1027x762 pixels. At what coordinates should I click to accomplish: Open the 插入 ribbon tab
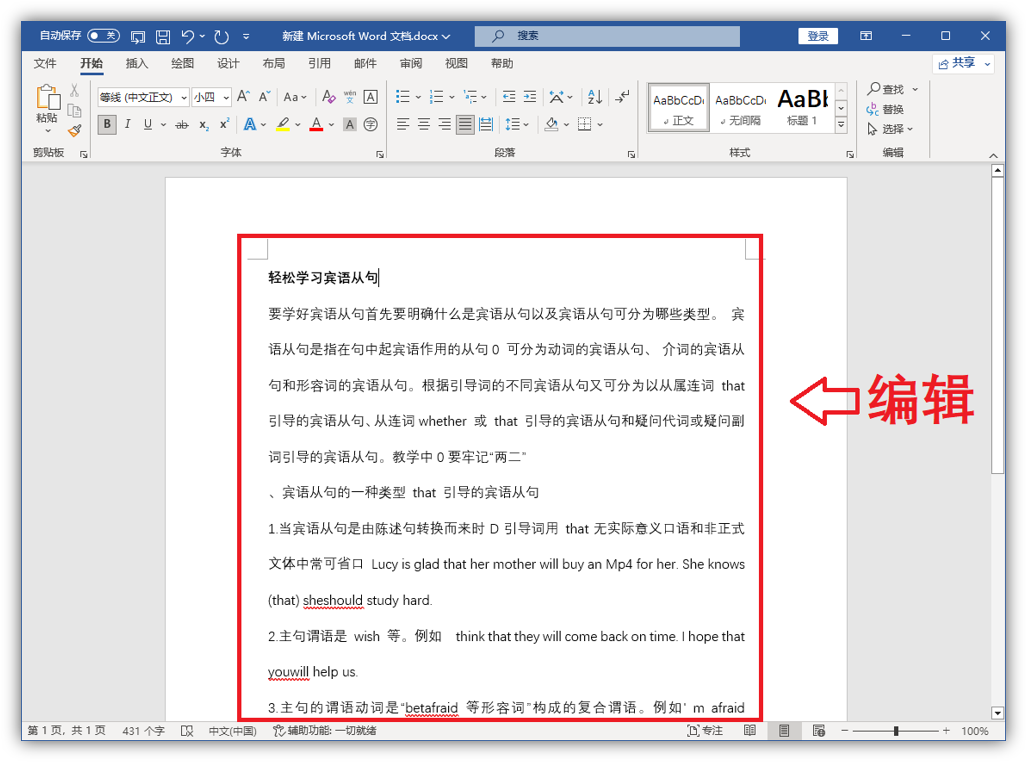pos(137,64)
